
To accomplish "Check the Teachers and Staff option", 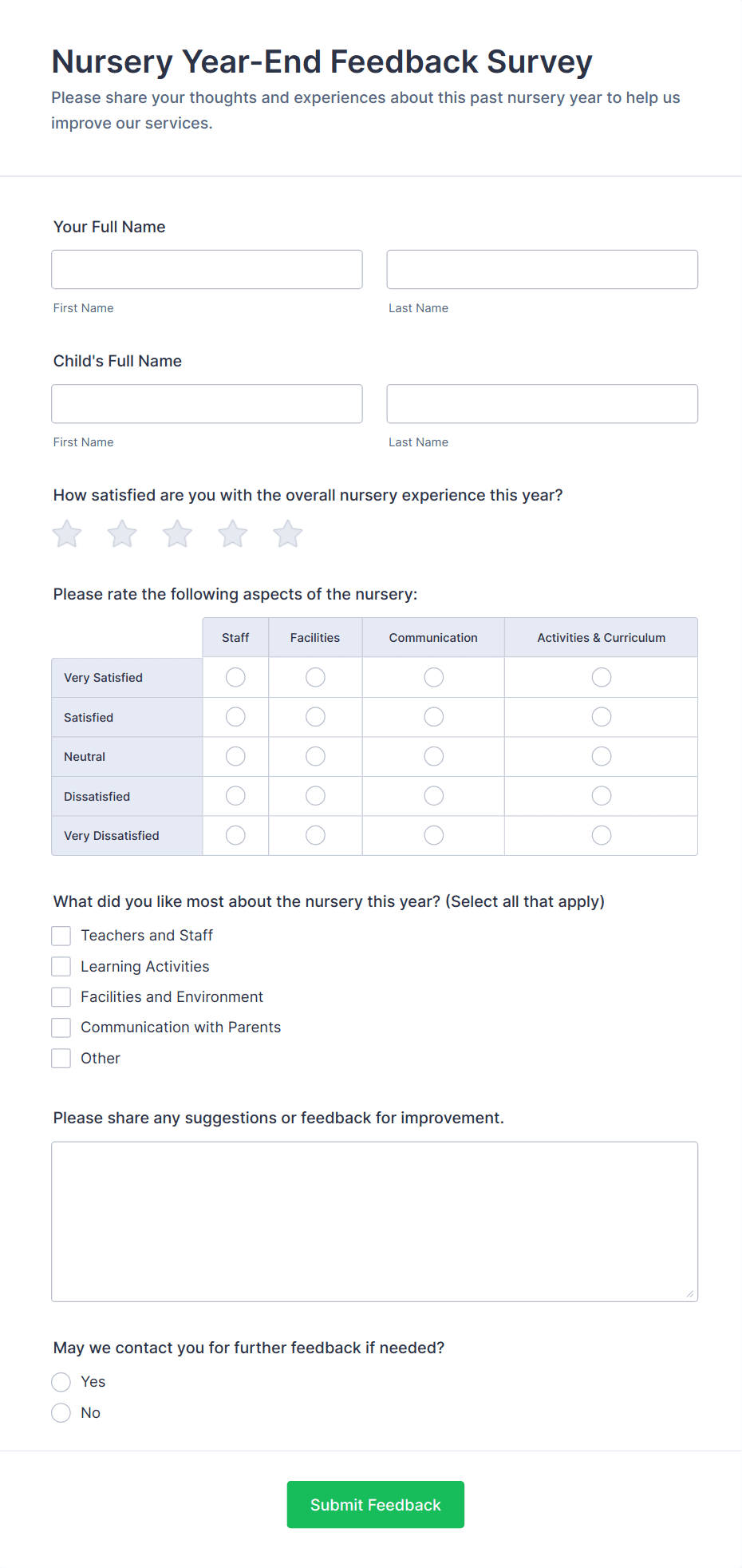I will [61, 936].
